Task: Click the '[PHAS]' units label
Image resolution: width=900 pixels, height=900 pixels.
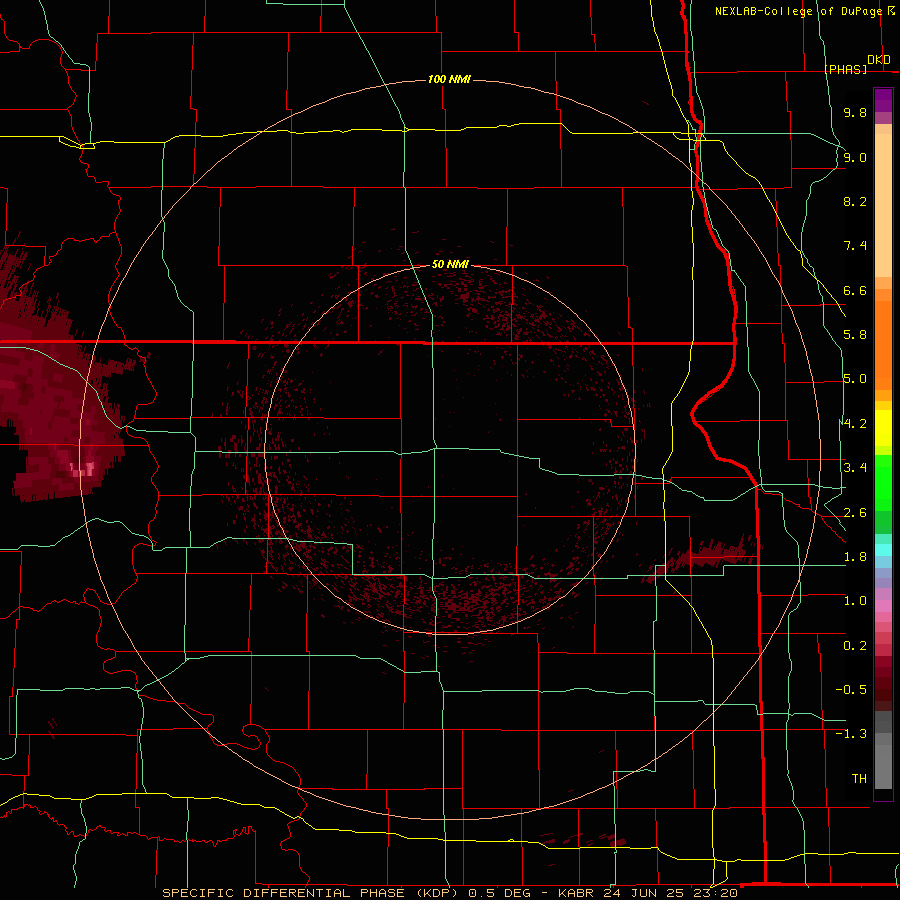Action: 846,69
